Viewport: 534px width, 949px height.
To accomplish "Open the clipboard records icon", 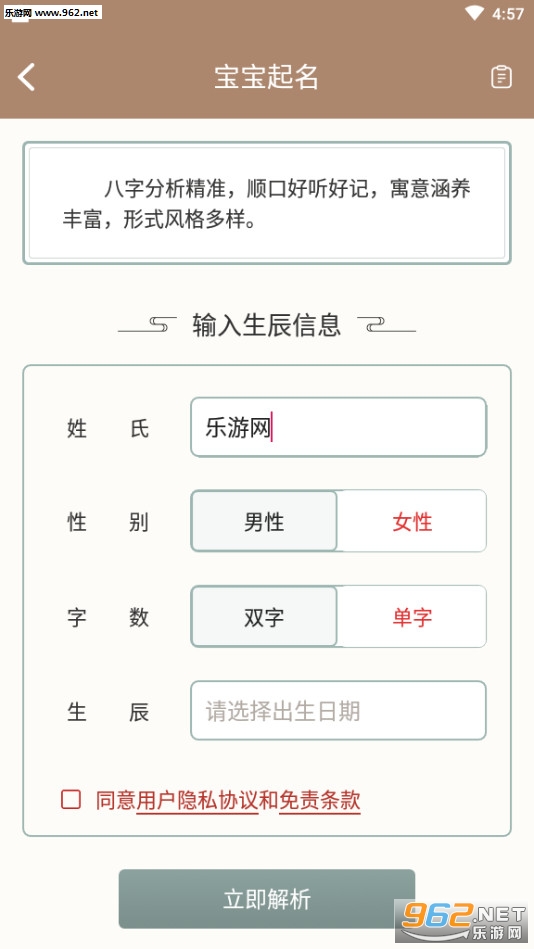I will coord(501,77).
